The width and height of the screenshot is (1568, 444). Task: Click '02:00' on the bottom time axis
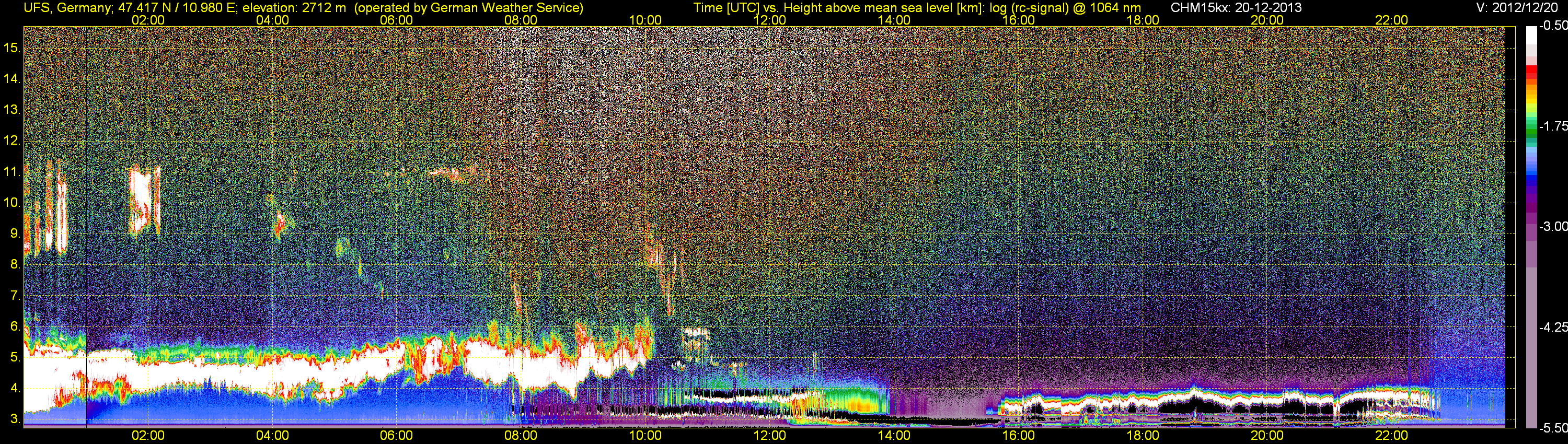click(148, 436)
